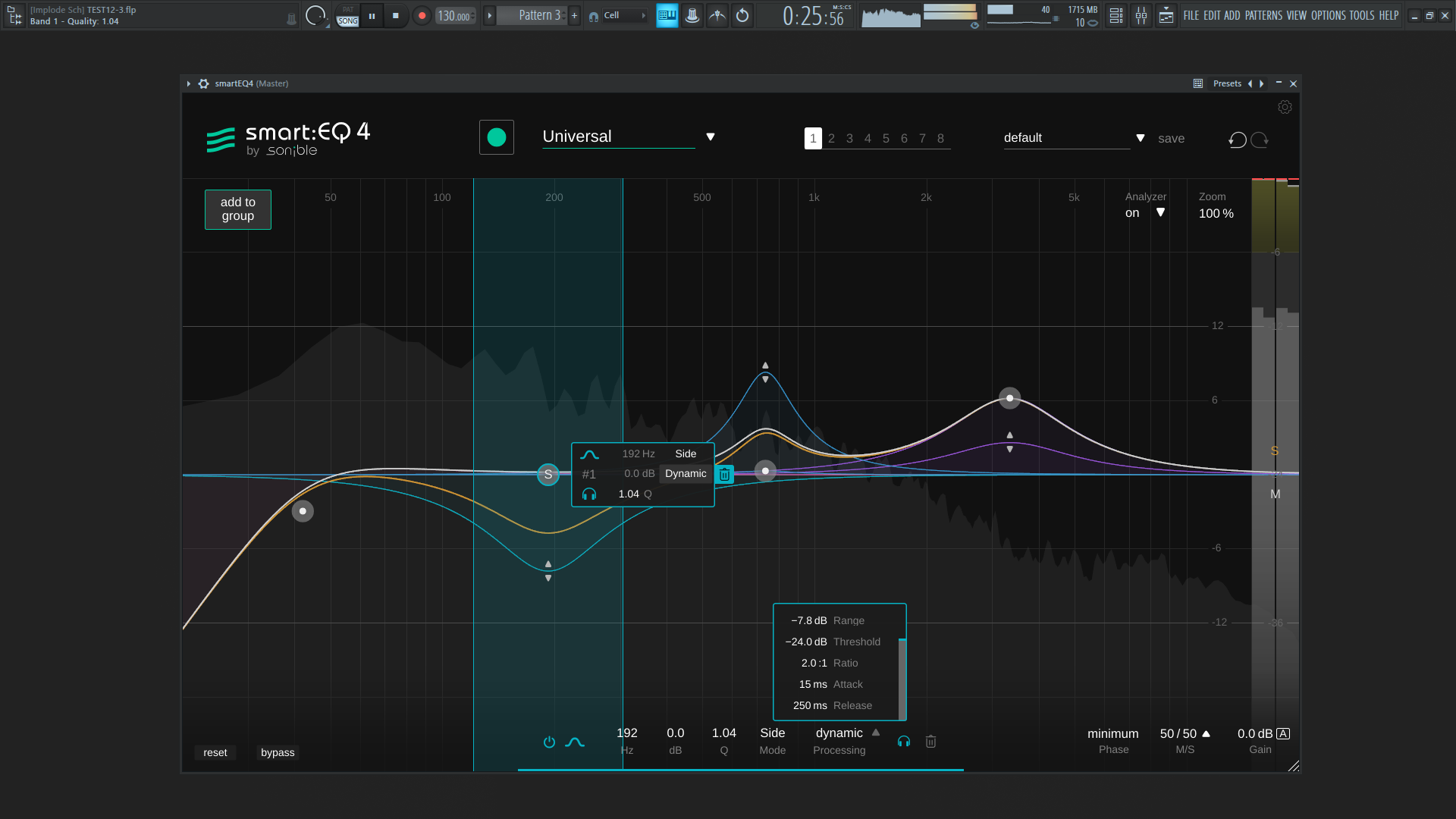Click the 2.0 :1 Ratio value
Image resolution: width=1456 pixels, height=819 pixels.
(x=814, y=663)
